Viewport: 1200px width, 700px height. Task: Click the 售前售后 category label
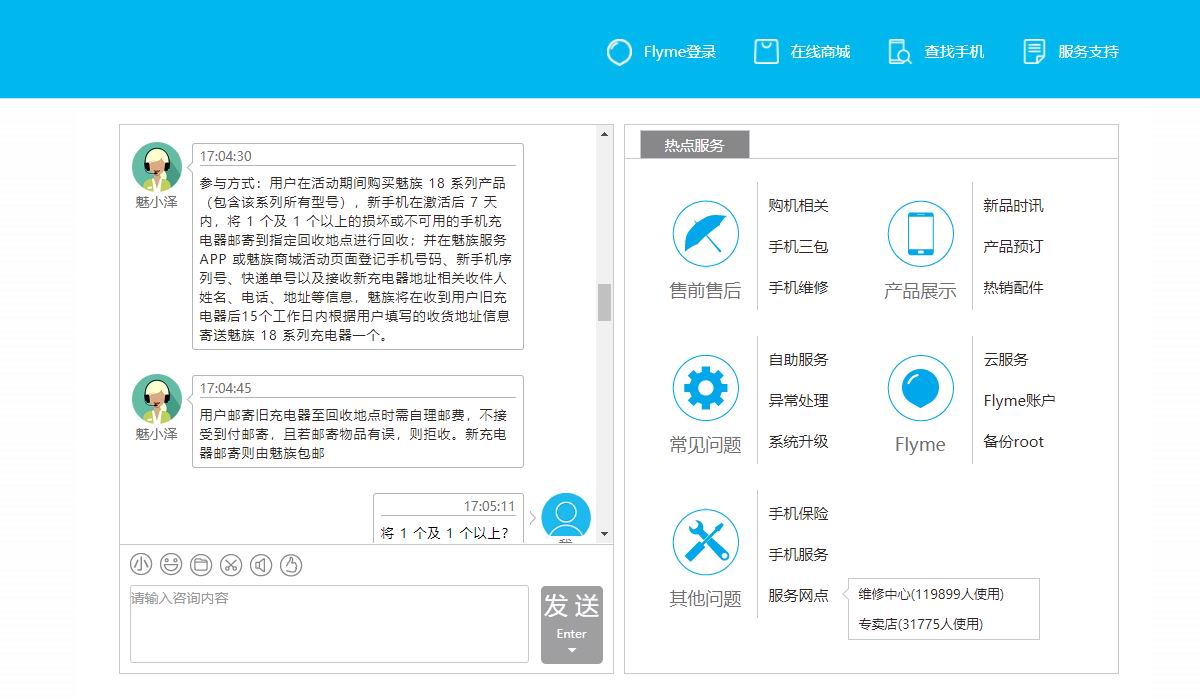click(x=705, y=291)
